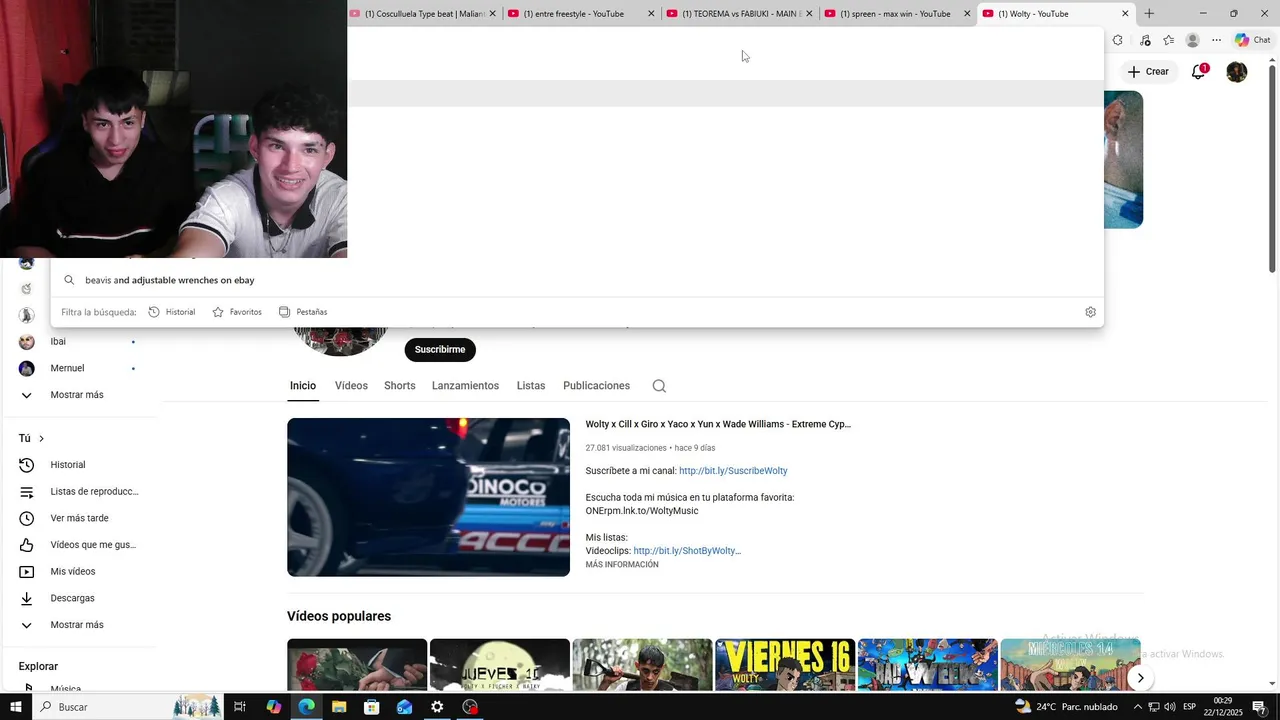Open the Edge browser profile avatar
The image size is (1280, 720).
point(1192,41)
